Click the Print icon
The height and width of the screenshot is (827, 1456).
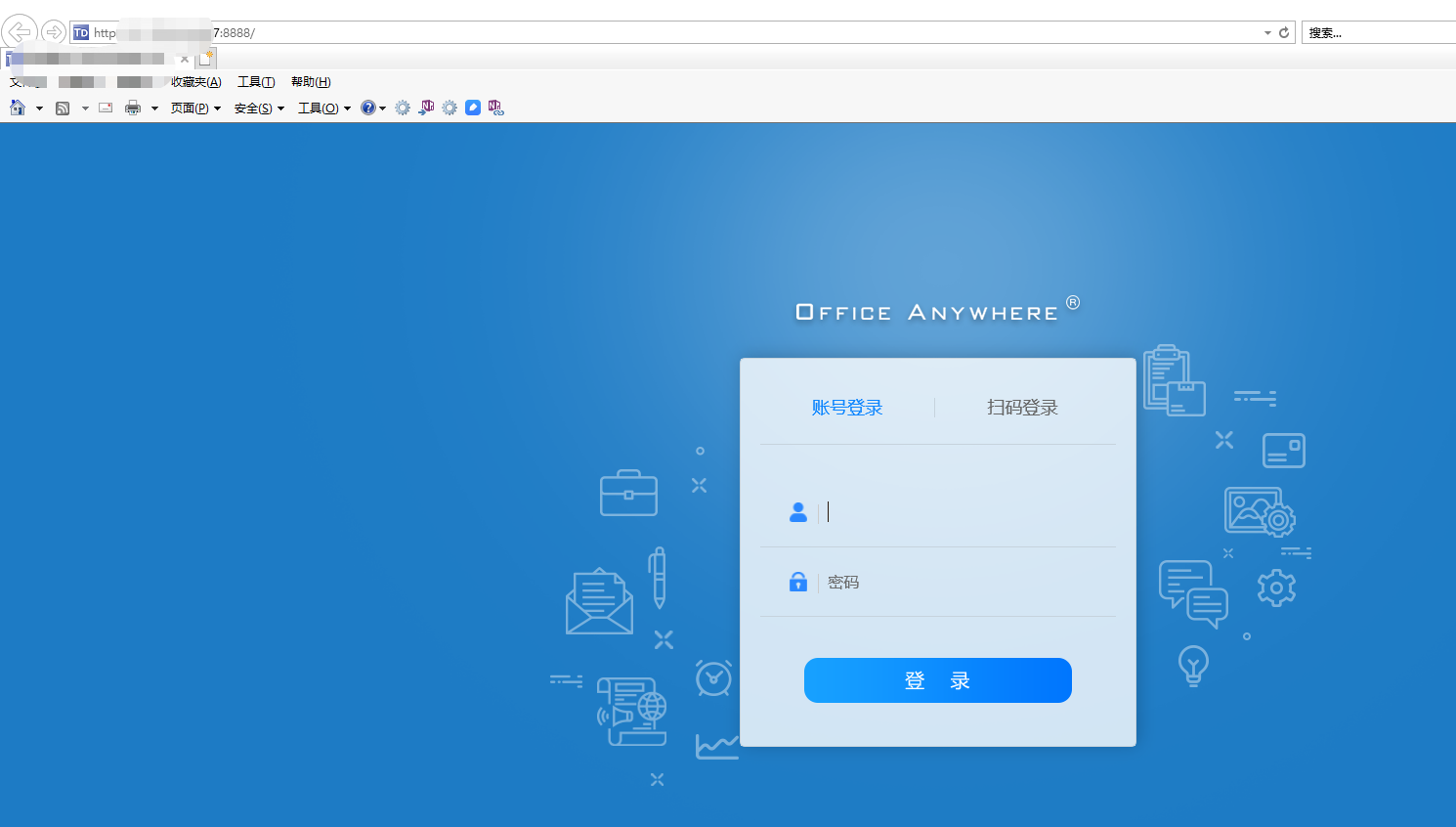pyautogui.click(x=133, y=108)
